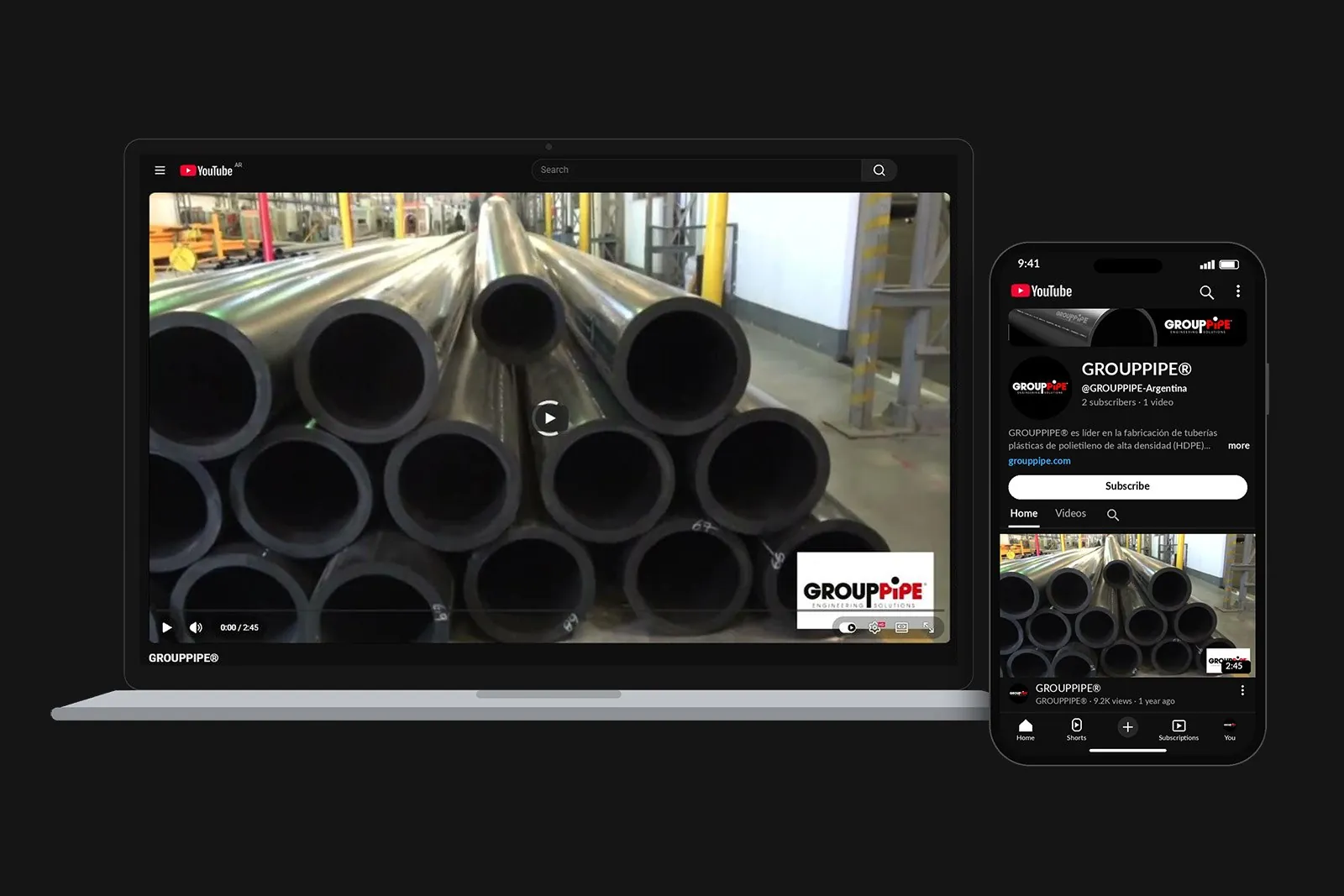Play the video using bottom-left play control
The image size is (1344, 896).
(166, 627)
